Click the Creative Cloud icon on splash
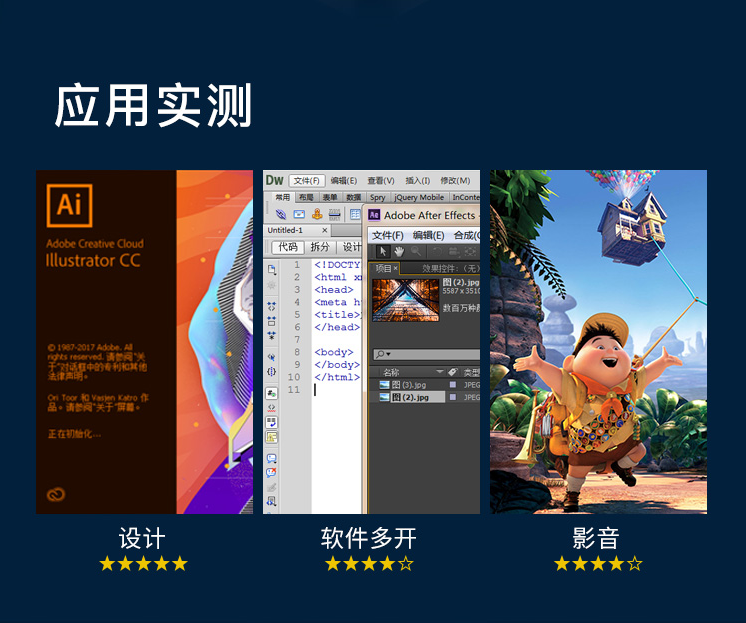The height and width of the screenshot is (623, 746). pos(55,494)
